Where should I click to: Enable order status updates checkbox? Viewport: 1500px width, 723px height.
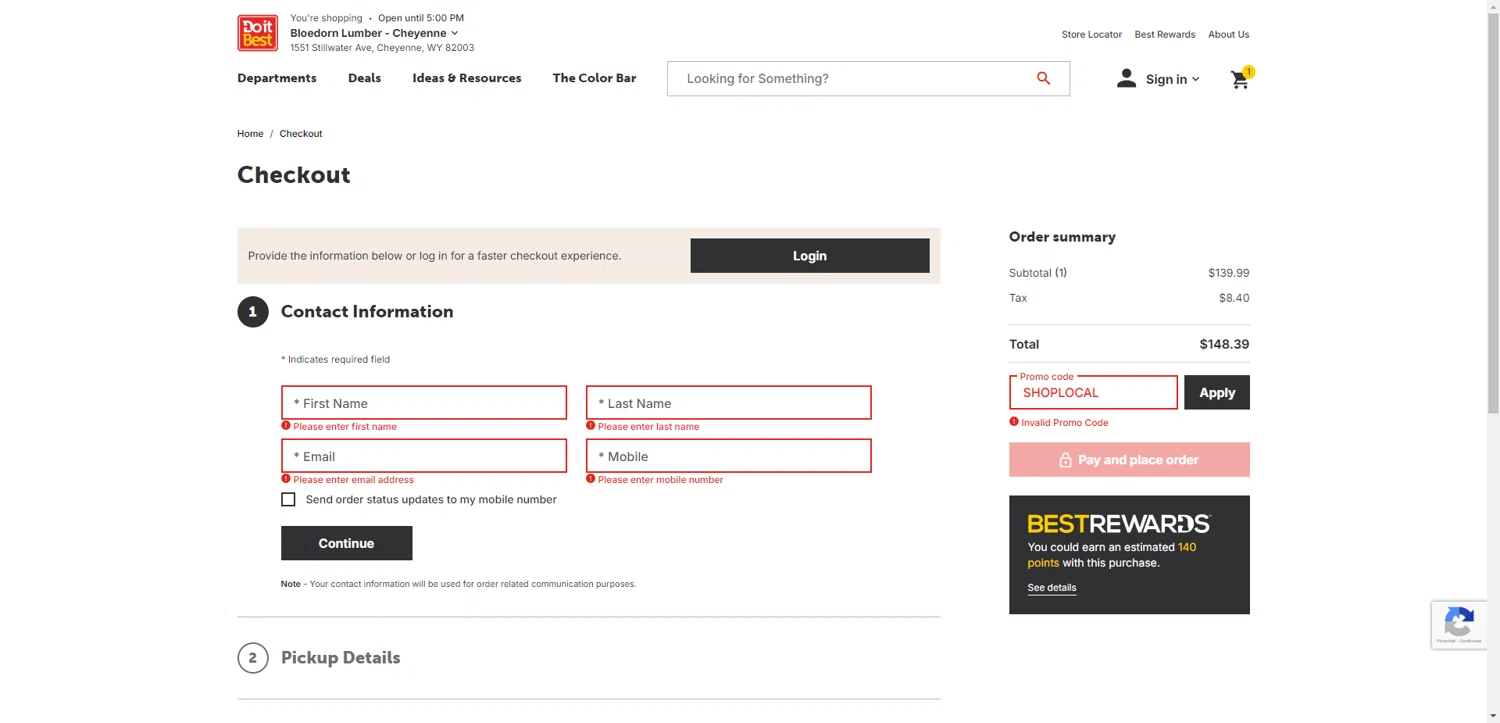point(288,499)
